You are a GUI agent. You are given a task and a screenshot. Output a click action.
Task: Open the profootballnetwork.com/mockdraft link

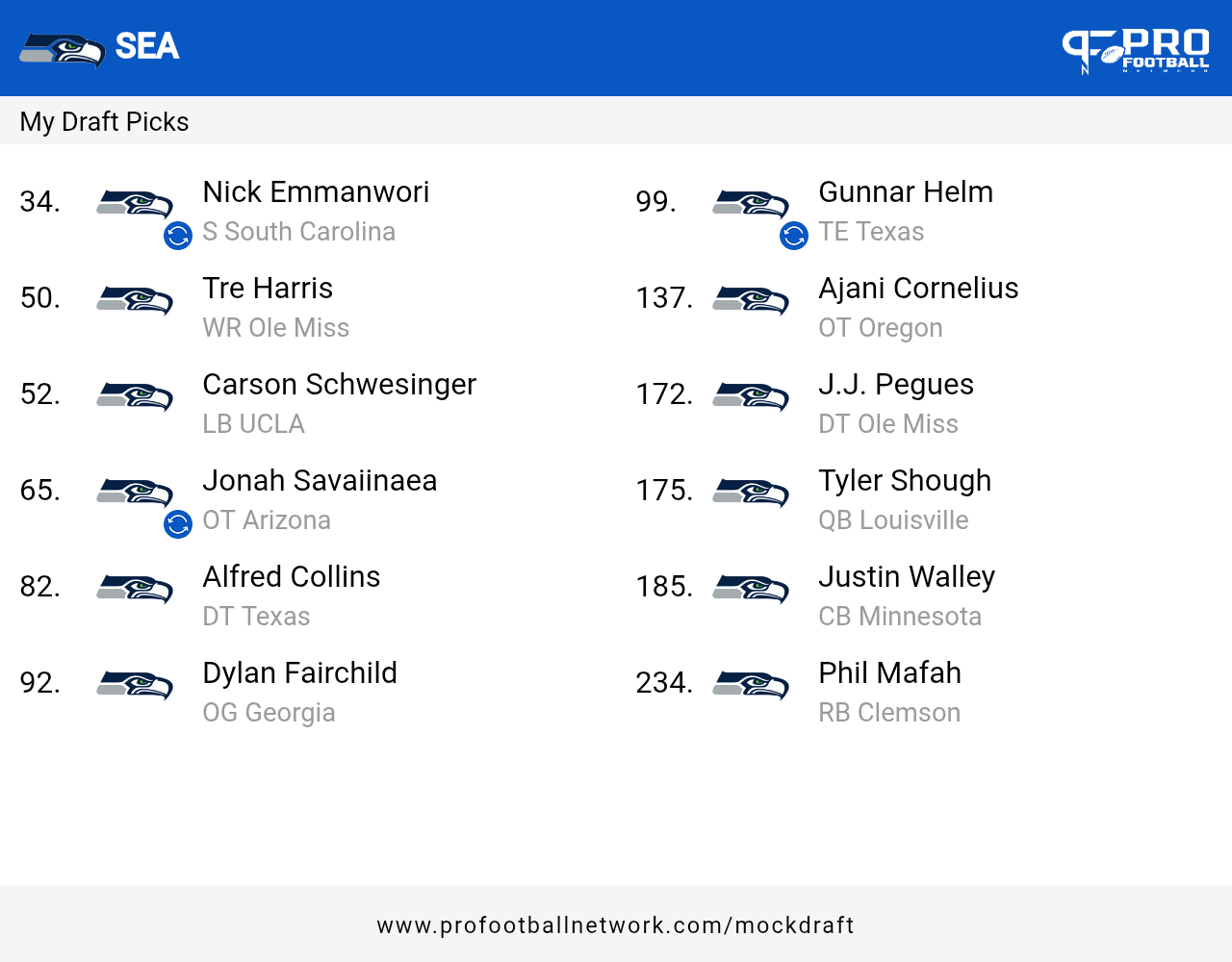pos(616,925)
